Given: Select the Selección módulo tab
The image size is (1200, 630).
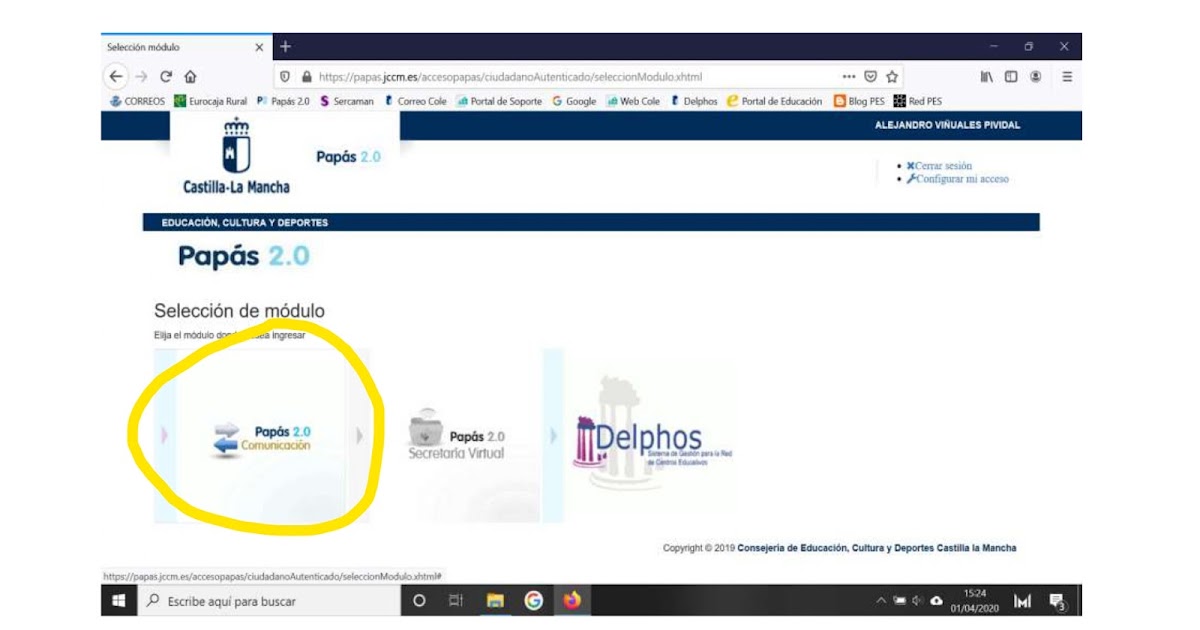Looking at the screenshot, I should click(x=186, y=47).
